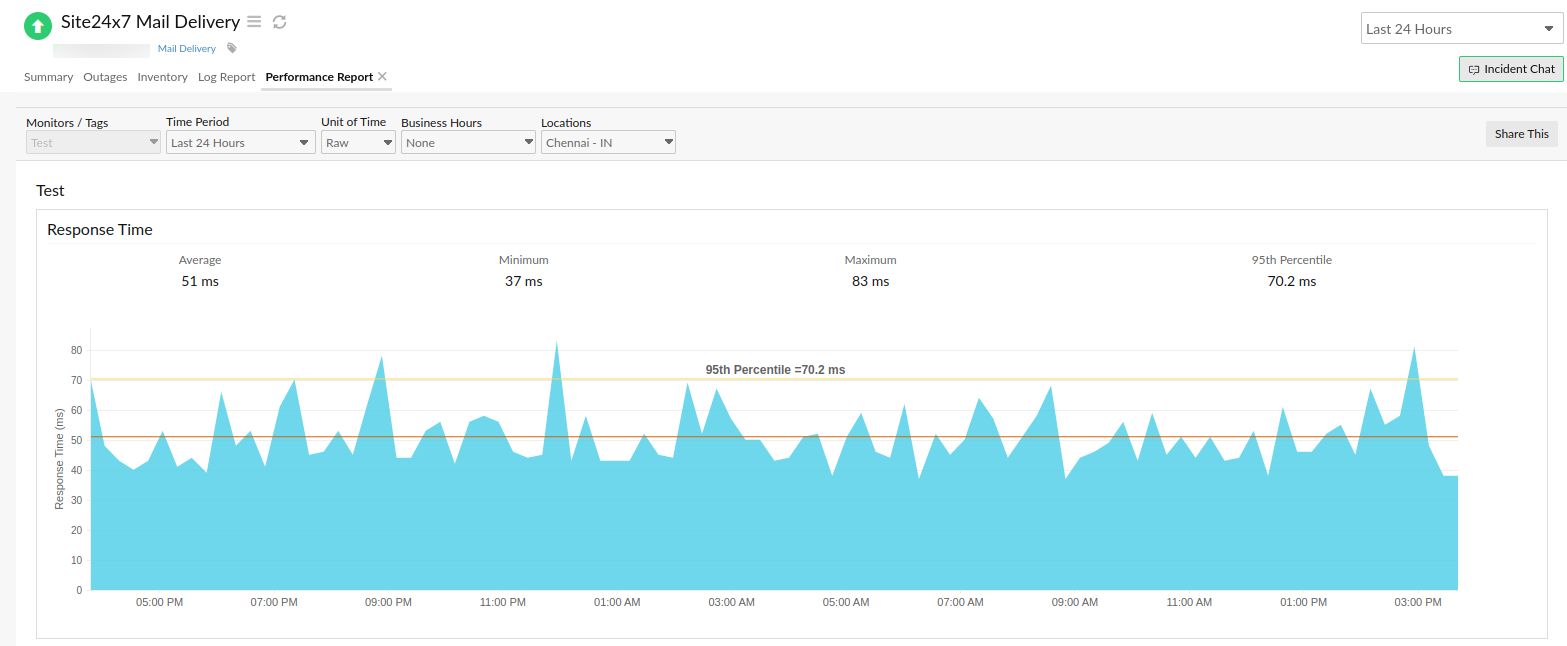Open the hamburger menu beside monitor title

coord(254,21)
